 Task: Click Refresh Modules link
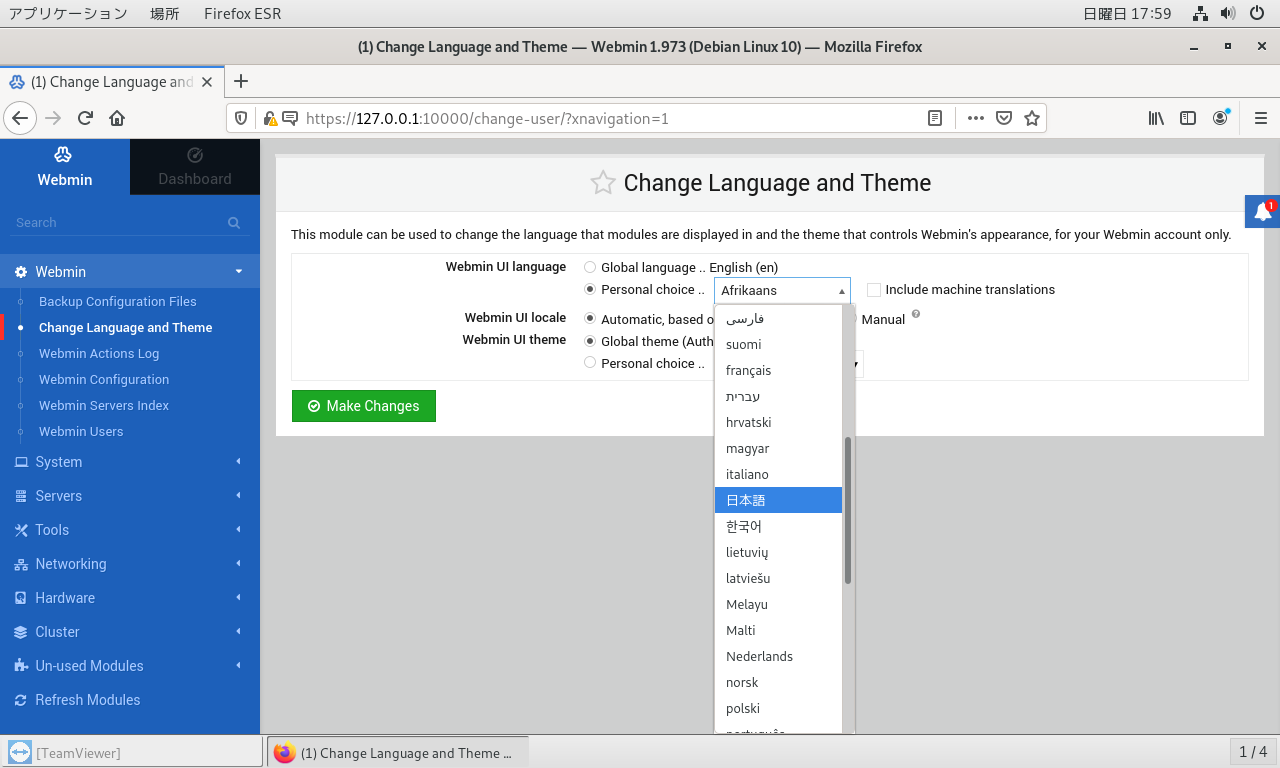coord(87,700)
